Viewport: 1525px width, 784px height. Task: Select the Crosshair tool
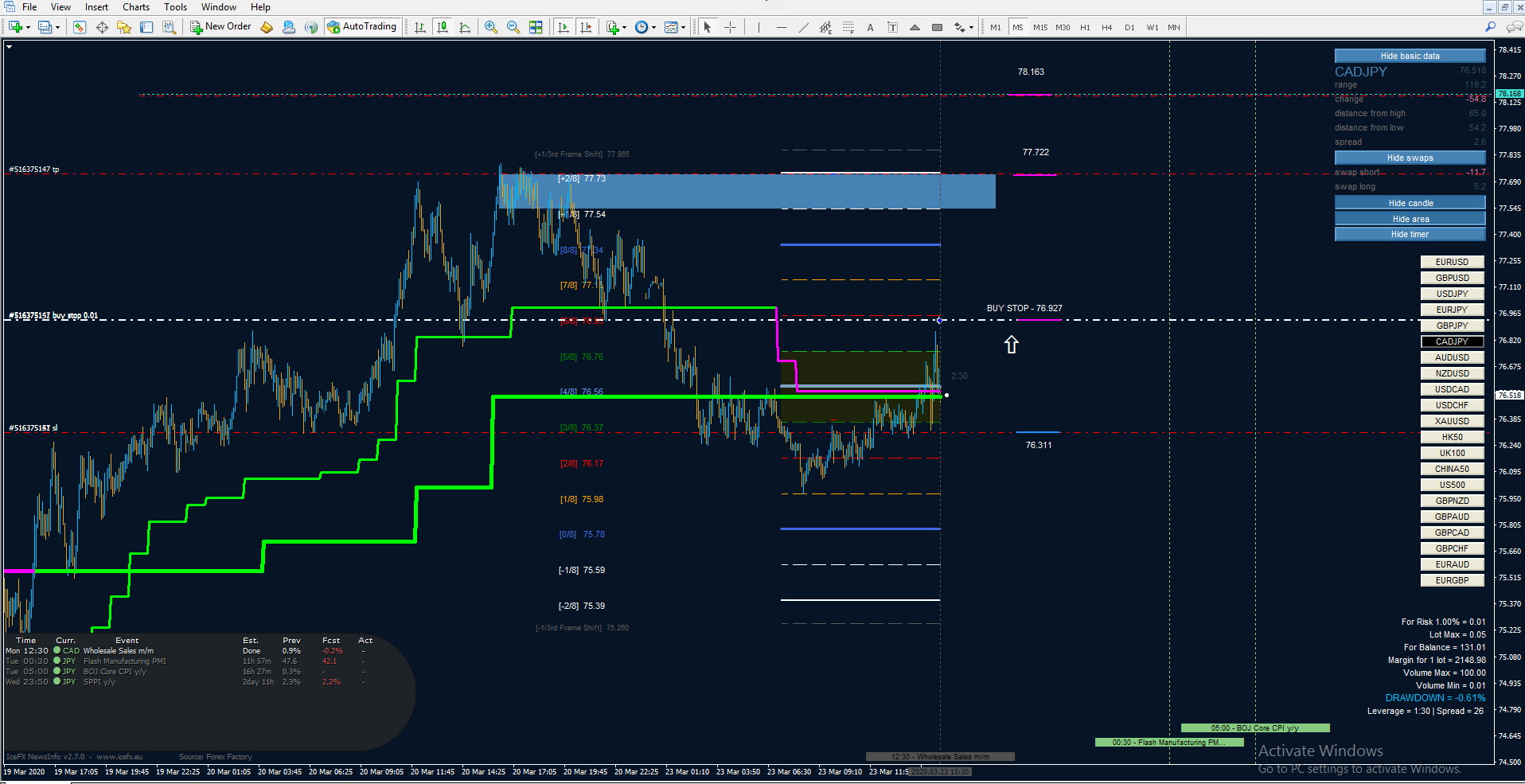730,27
